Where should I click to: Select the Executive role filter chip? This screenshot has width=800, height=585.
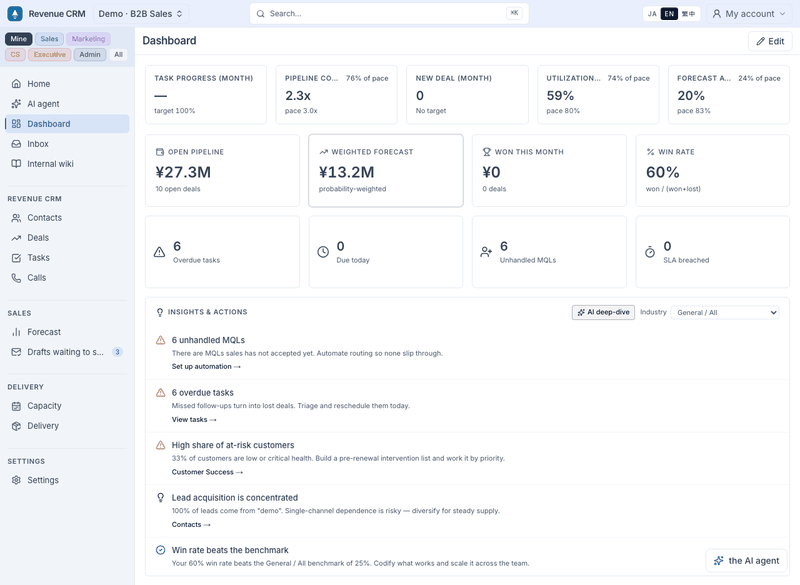(49, 55)
